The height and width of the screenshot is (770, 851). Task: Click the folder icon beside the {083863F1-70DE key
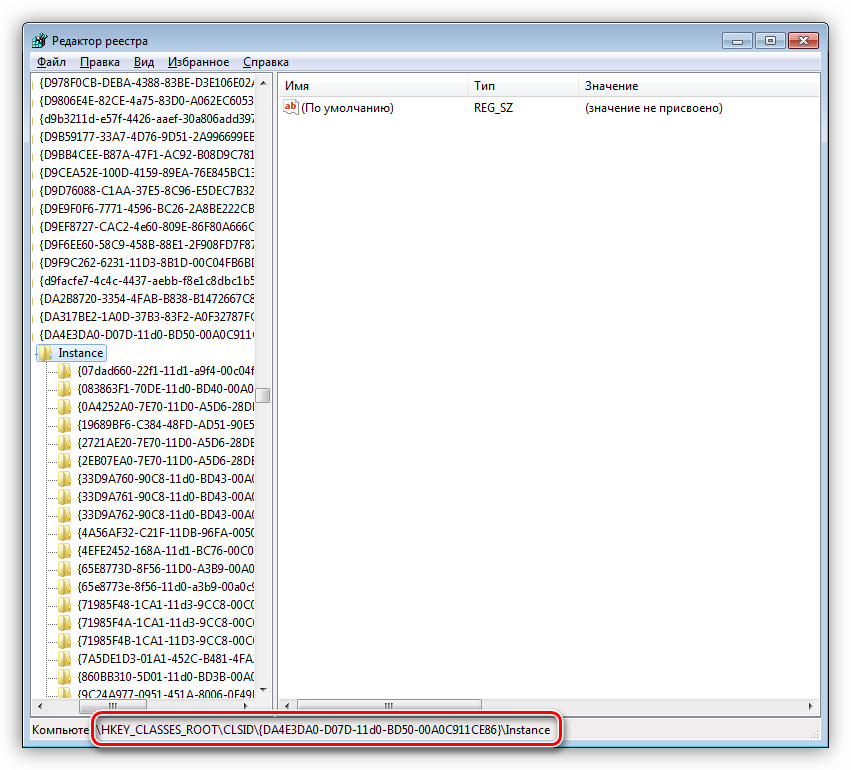tap(65, 389)
